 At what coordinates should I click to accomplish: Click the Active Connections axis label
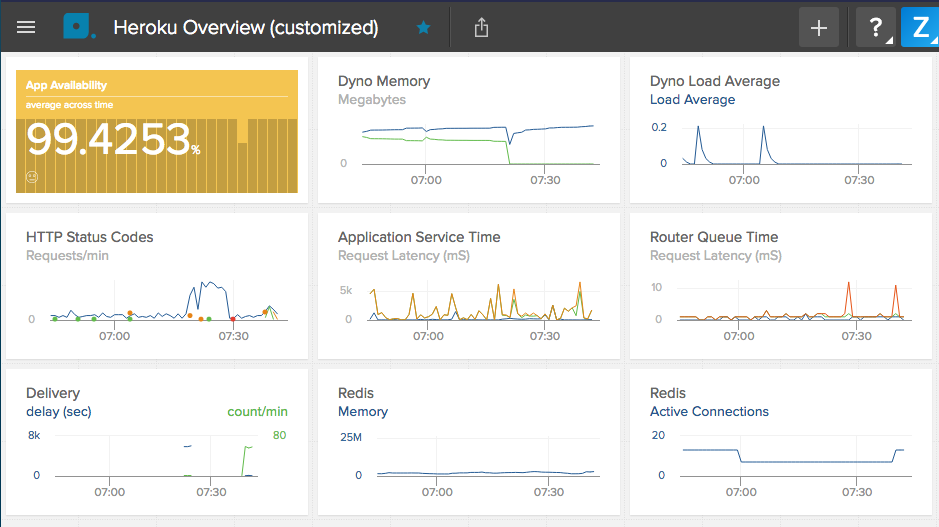[709, 411]
